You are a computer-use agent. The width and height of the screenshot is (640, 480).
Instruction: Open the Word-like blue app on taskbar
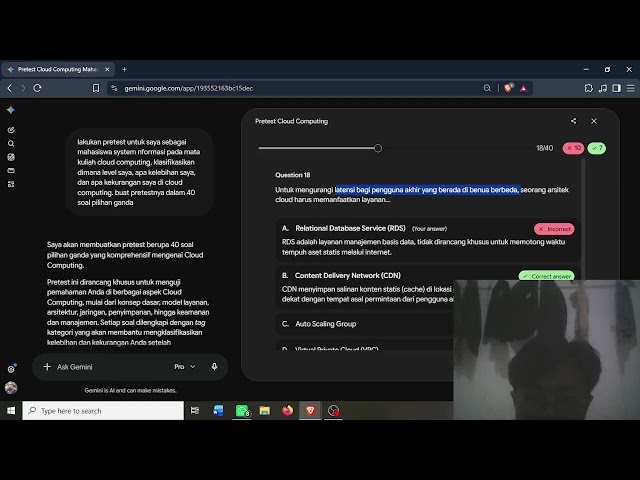tap(218, 411)
